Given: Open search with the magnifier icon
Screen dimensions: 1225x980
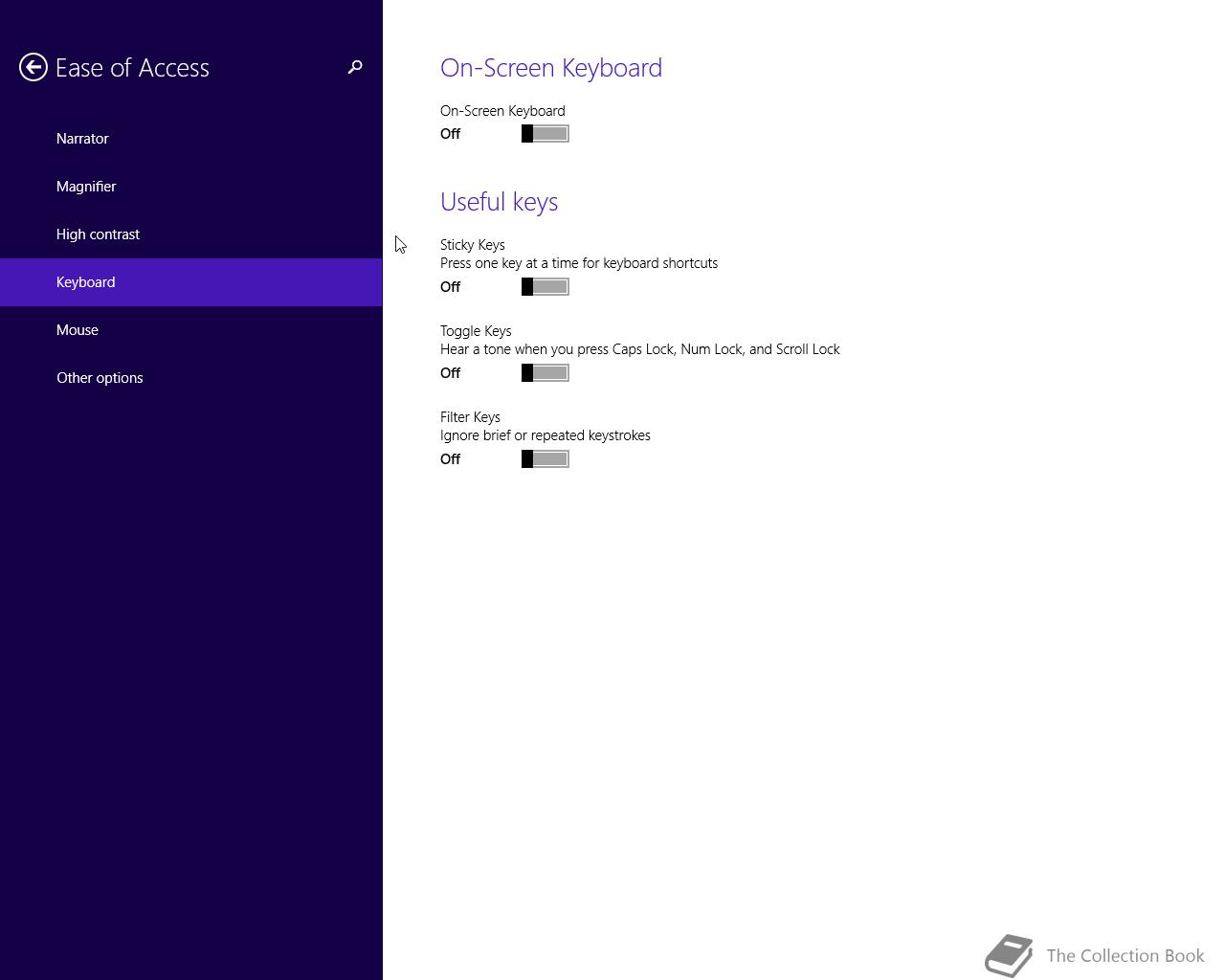Looking at the screenshot, I should click(355, 67).
